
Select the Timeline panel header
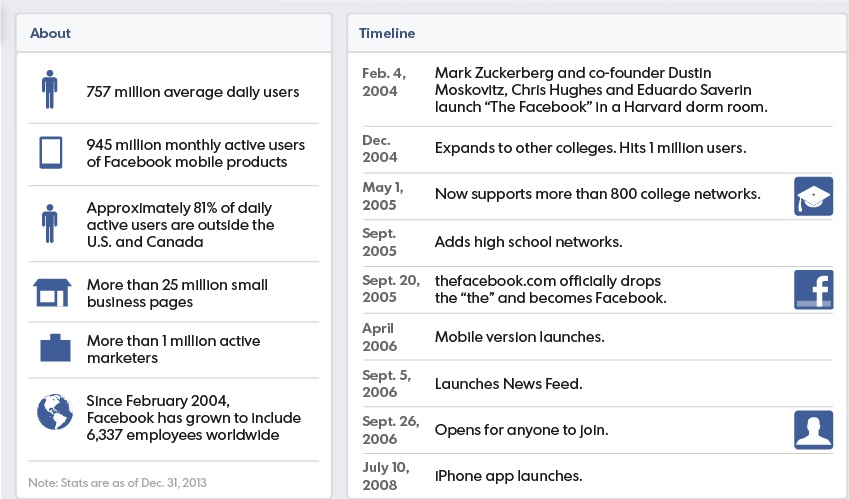[598, 33]
